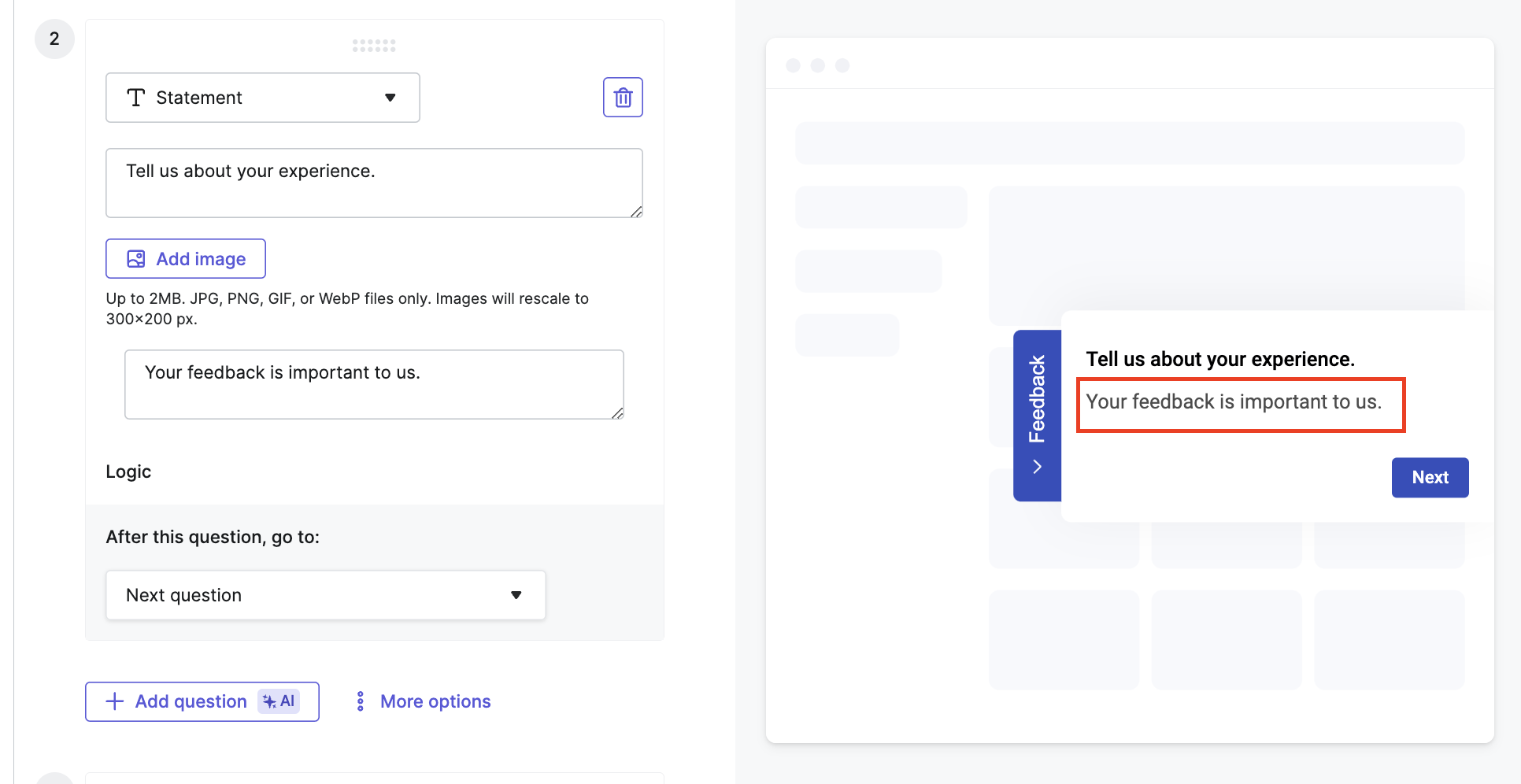
Task: Click the image icon in Add image button
Action: click(136, 259)
